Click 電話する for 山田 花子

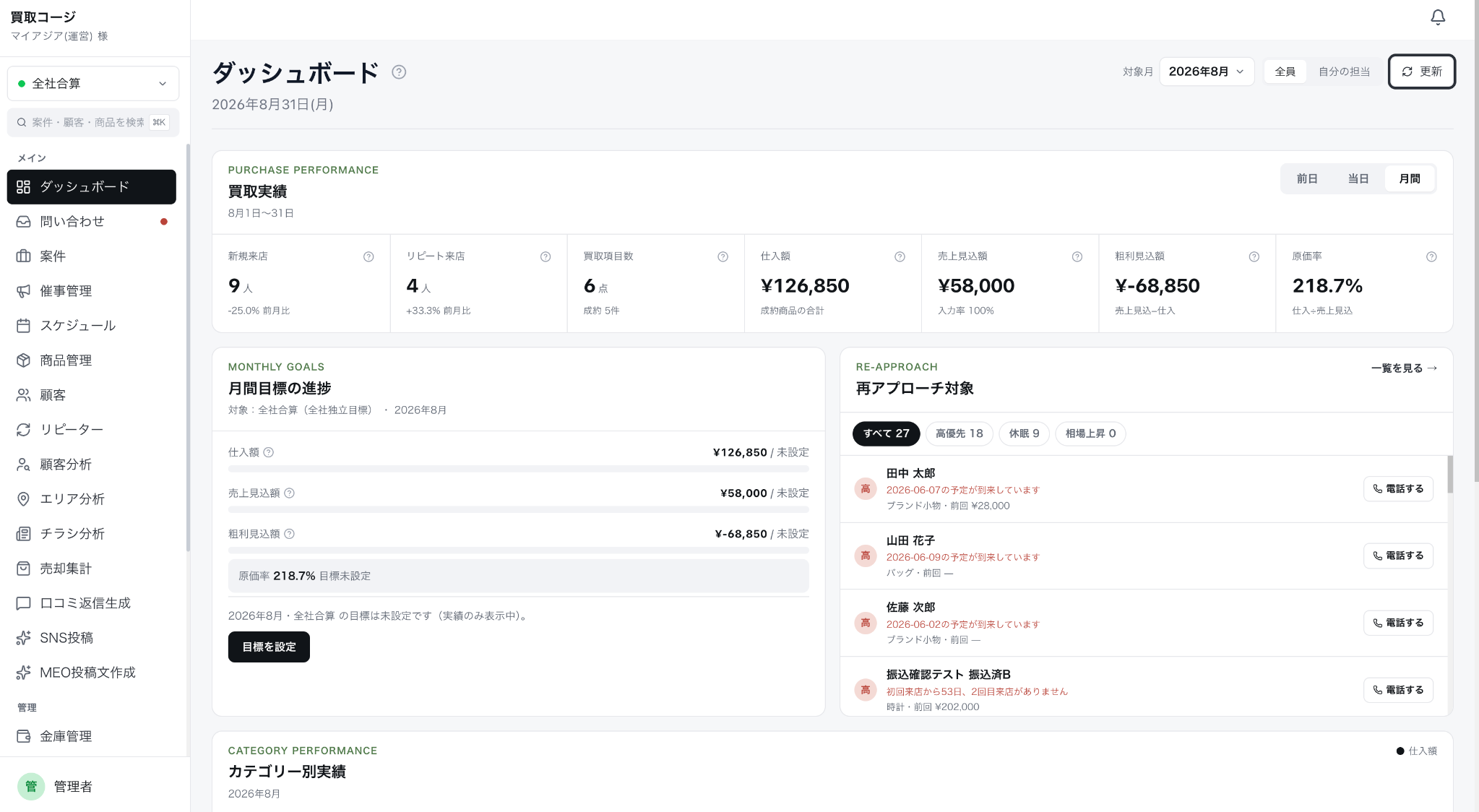click(1398, 556)
